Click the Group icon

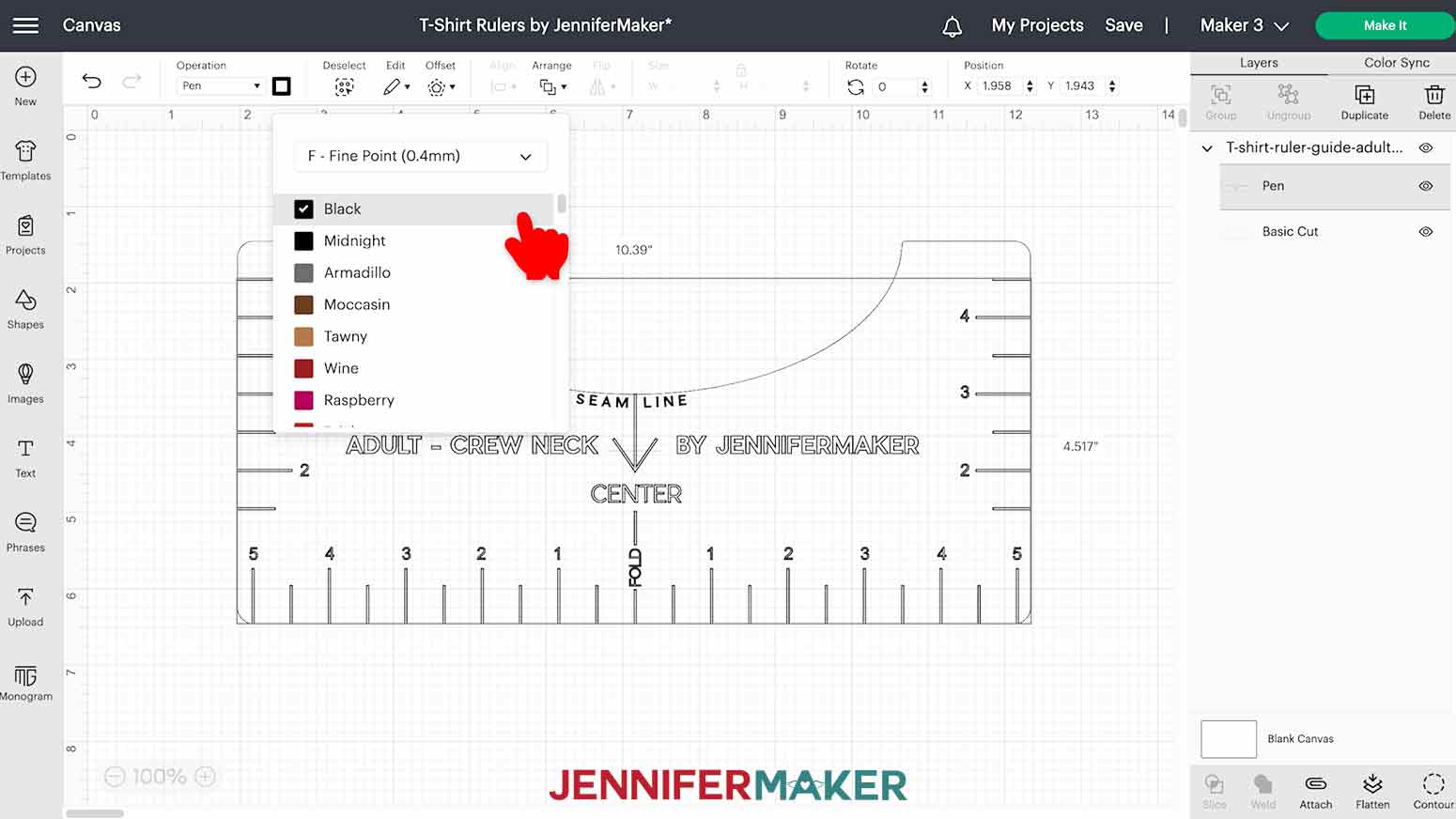click(x=1221, y=95)
